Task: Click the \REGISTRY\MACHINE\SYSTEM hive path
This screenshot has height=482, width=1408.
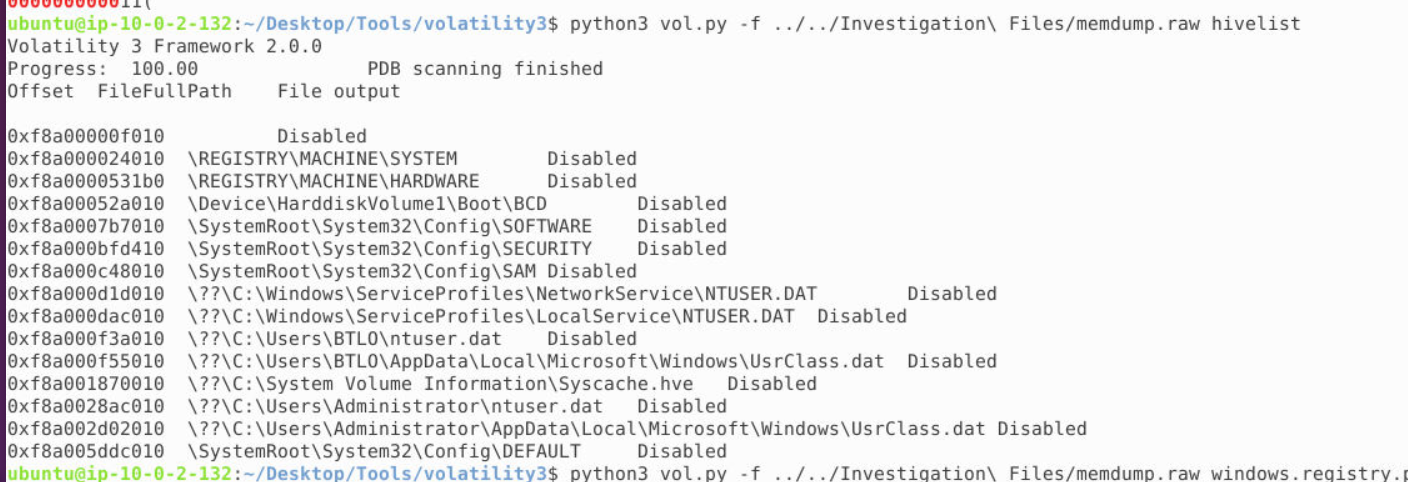Action: [x=322, y=158]
